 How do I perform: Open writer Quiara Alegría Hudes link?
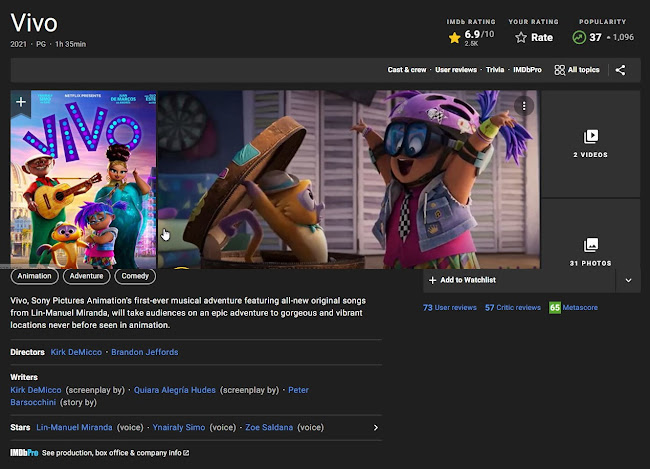coord(175,390)
